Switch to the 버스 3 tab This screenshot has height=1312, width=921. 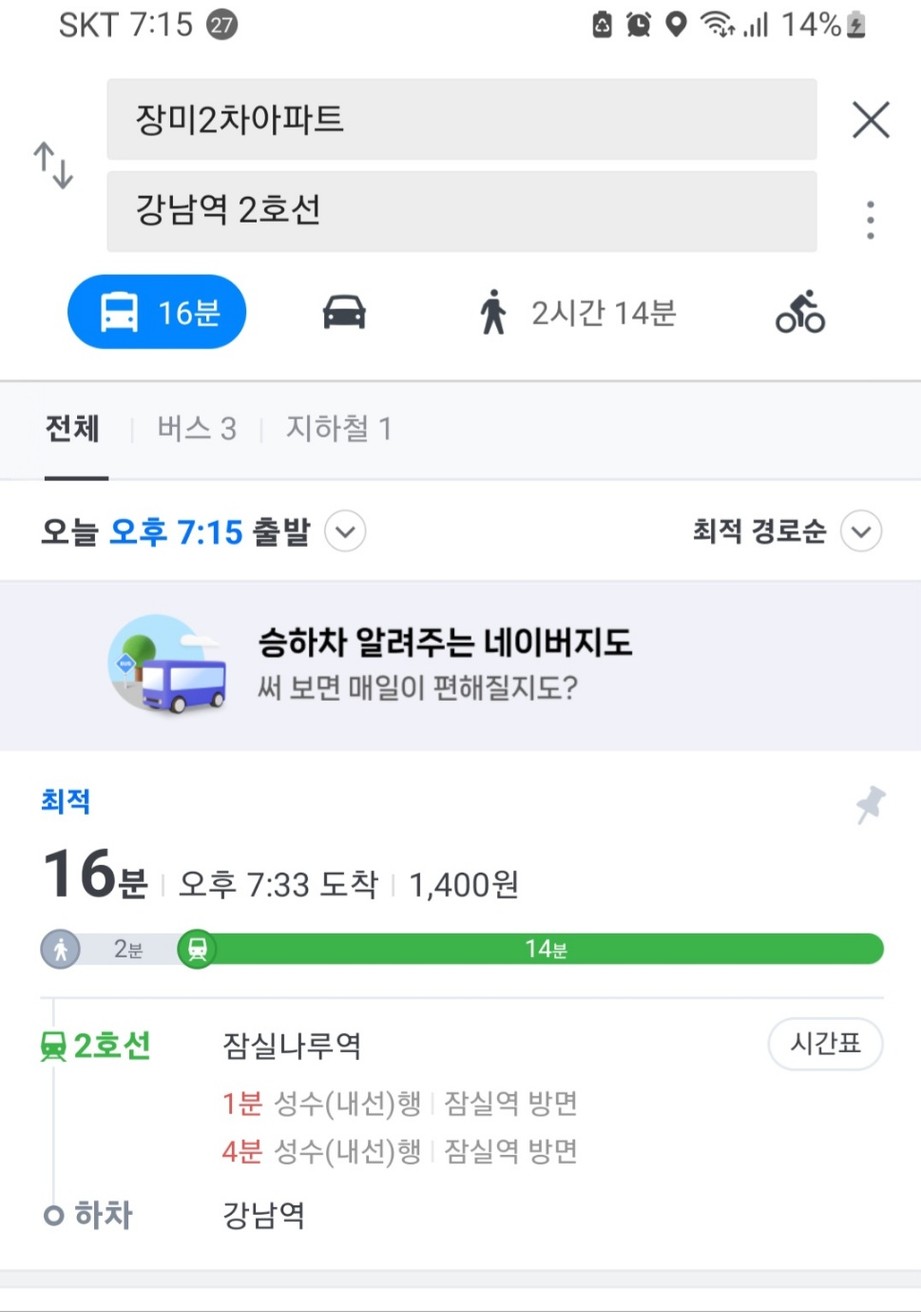point(197,430)
